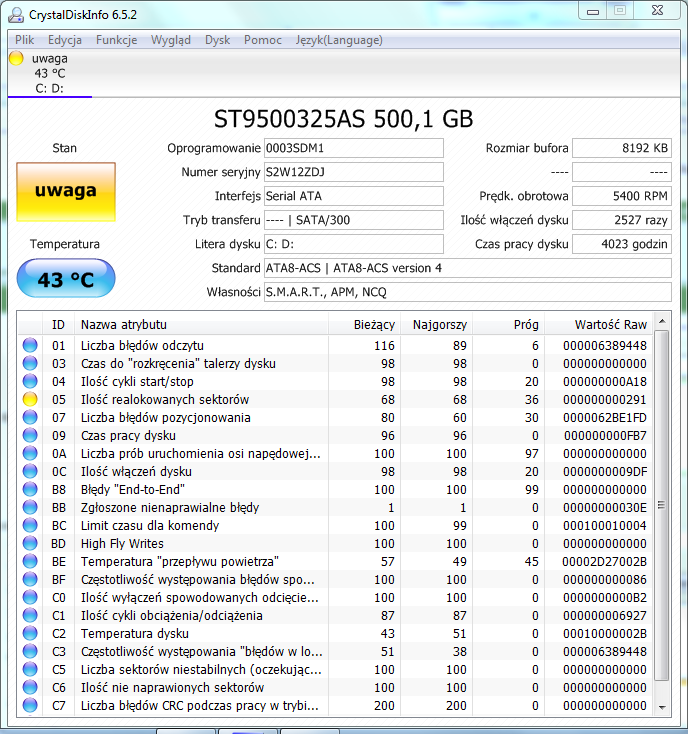Open the Dysk menu
The width and height of the screenshot is (688, 734).
pyautogui.click(x=218, y=40)
